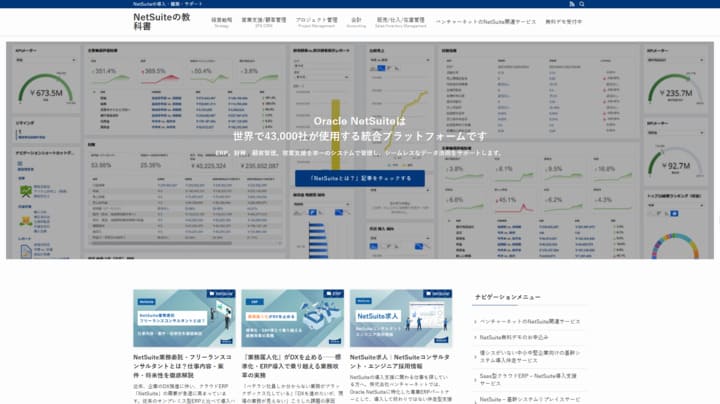720x404 pixels.
Task: Click the ナビゲーションメニュー sidebar heading
Action: click(x=507, y=297)
